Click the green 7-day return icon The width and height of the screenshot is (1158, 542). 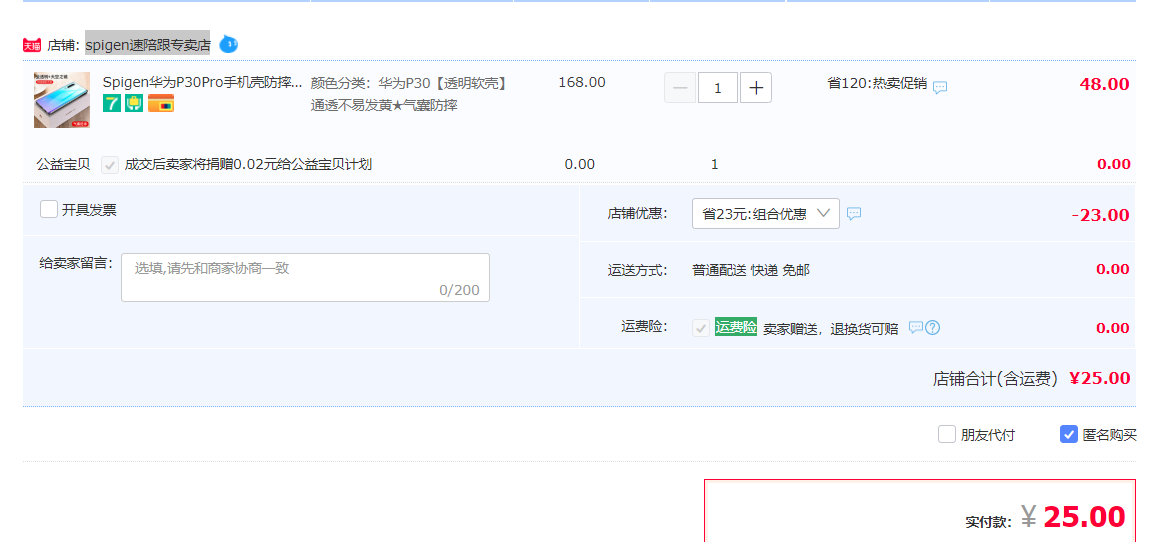[x=112, y=103]
